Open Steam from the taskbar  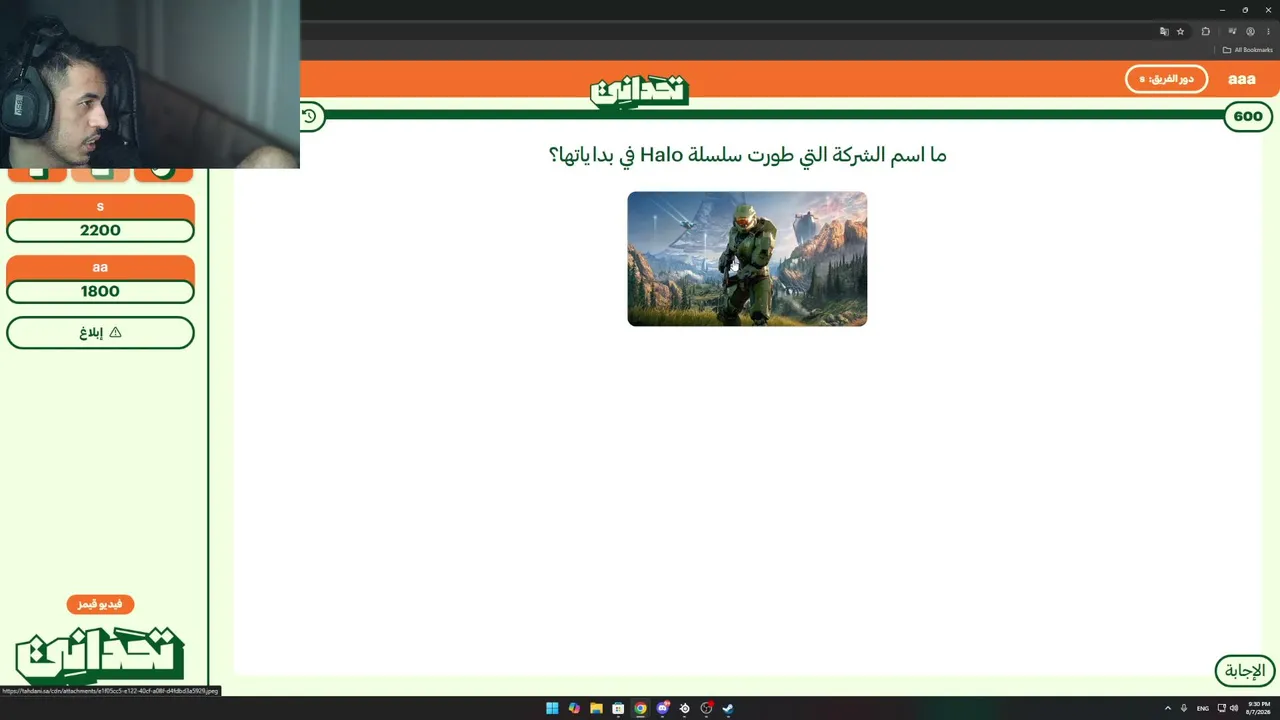728,708
